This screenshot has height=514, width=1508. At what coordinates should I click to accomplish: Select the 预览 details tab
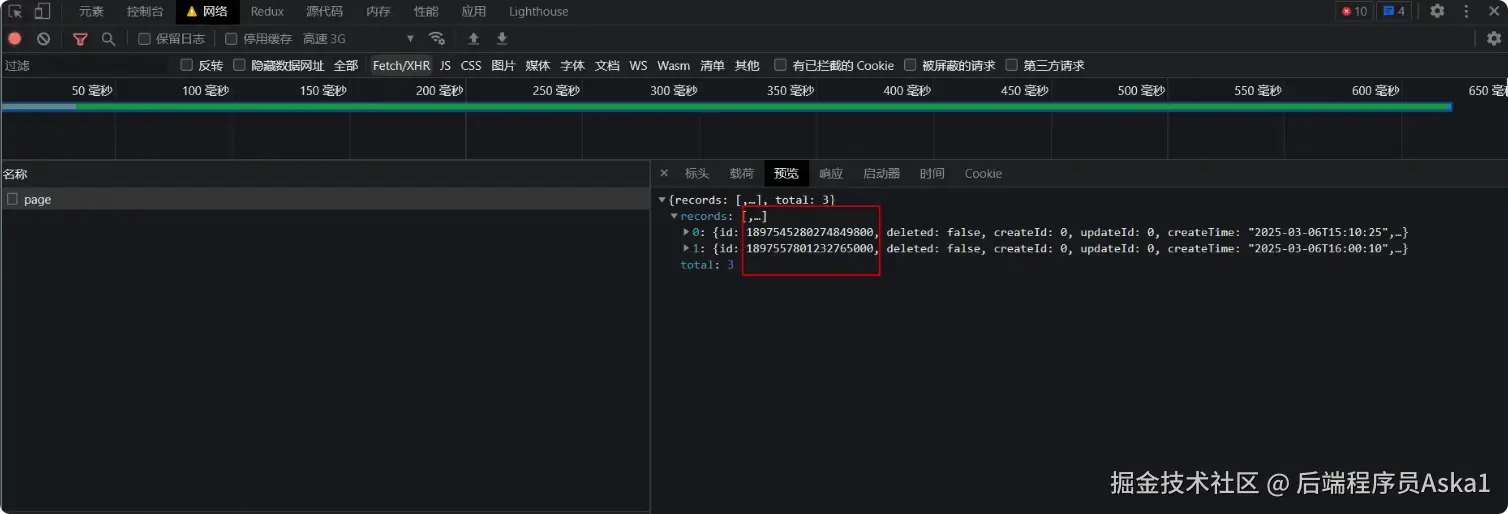(x=786, y=173)
